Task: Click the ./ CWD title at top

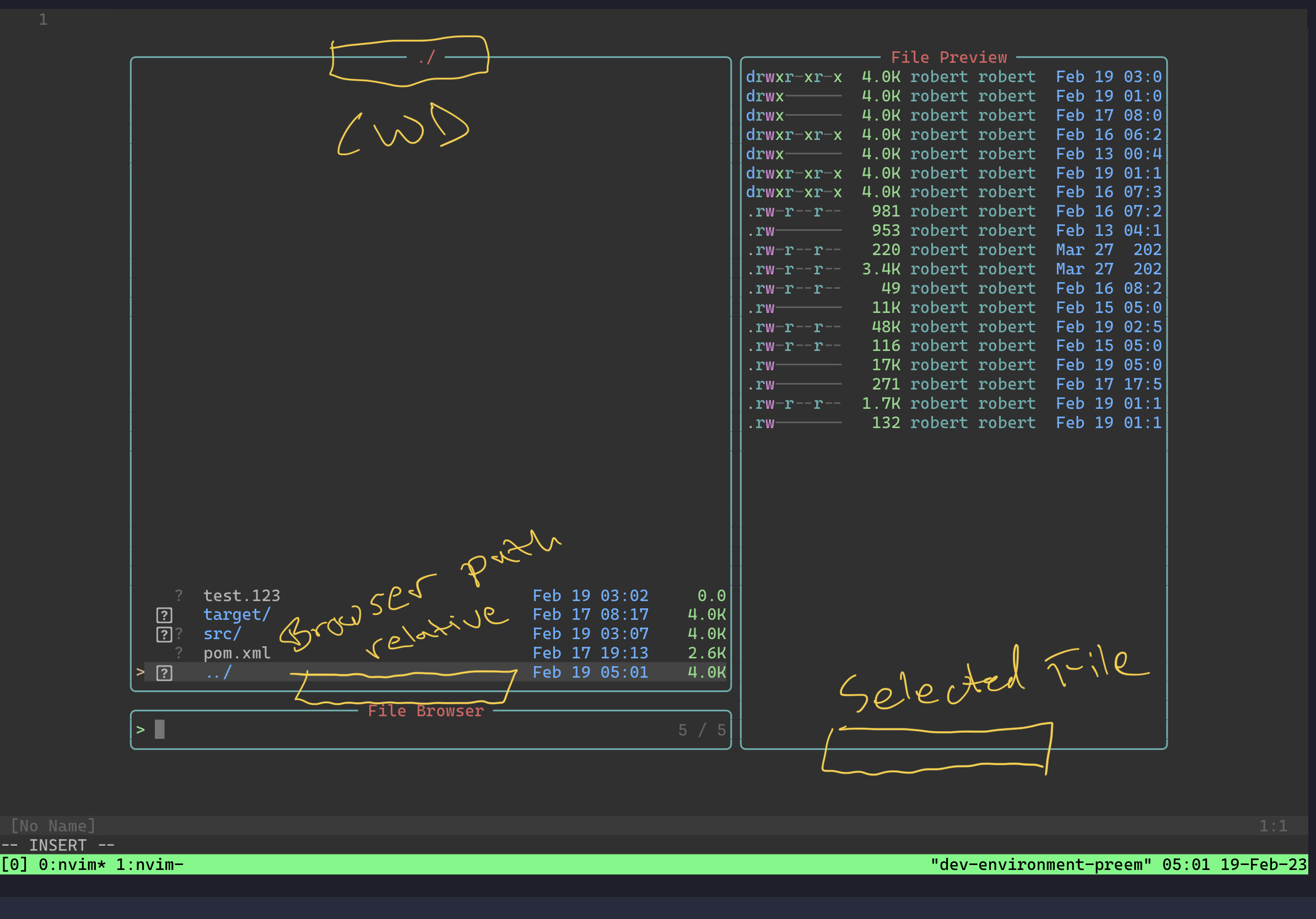Action: (x=426, y=57)
